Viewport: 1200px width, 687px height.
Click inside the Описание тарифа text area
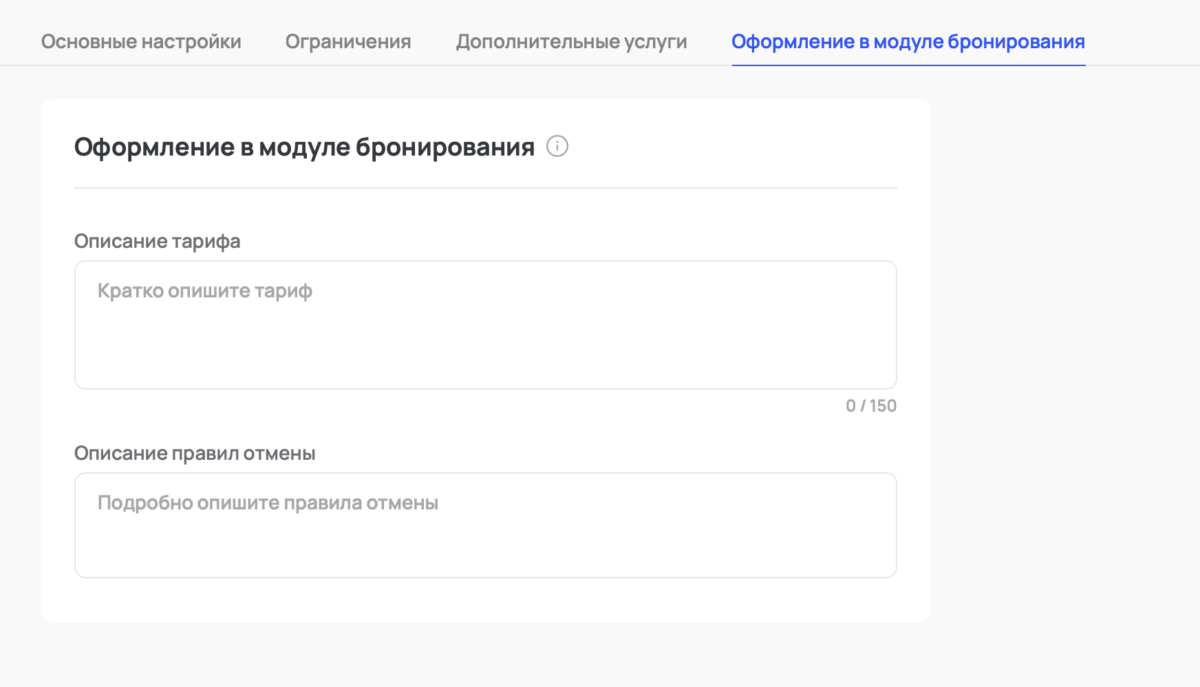pyautogui.click(x=486, y=324)
